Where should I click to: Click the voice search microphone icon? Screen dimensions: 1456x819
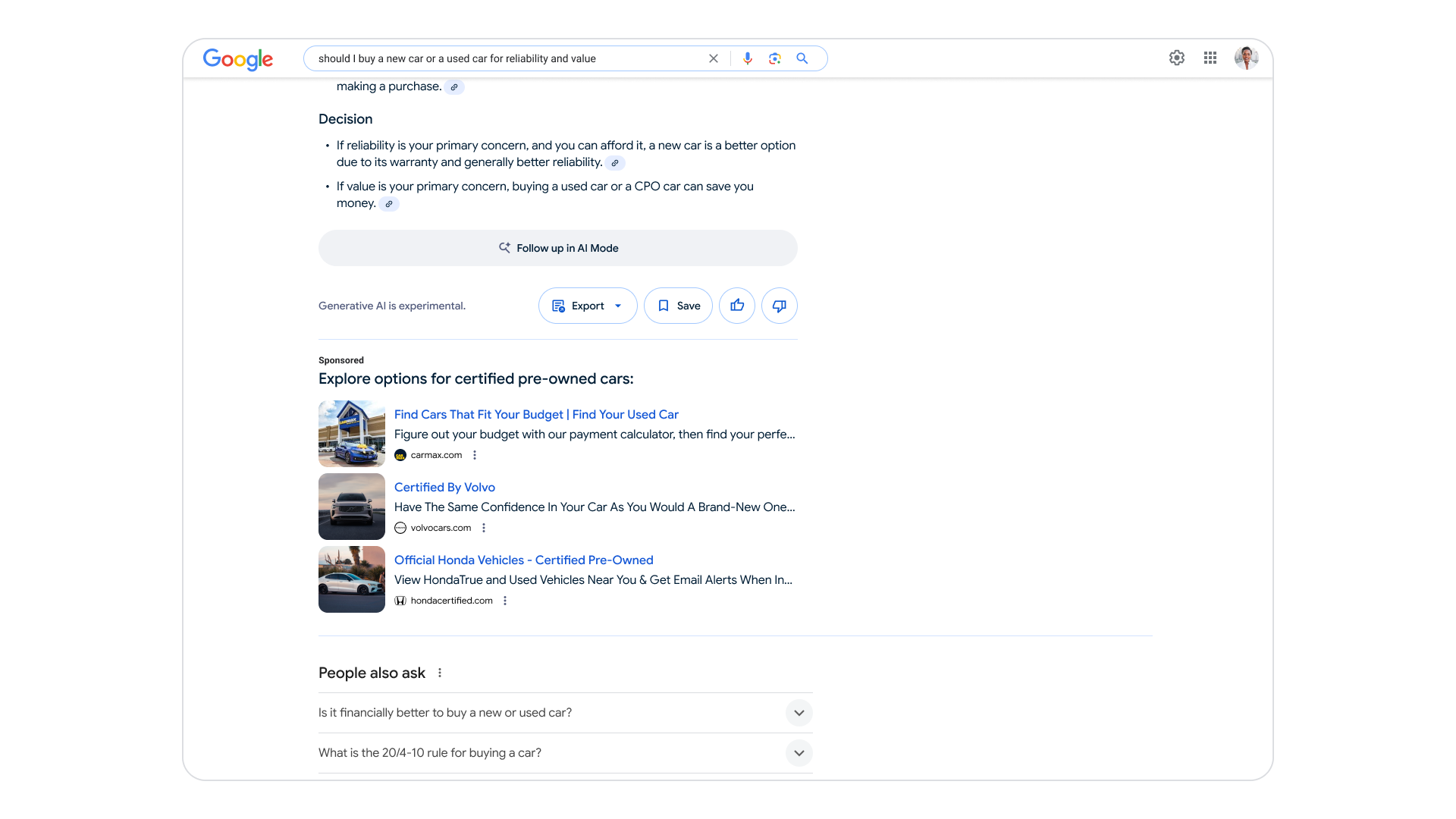pyautogui.click(x=748, y=58)
